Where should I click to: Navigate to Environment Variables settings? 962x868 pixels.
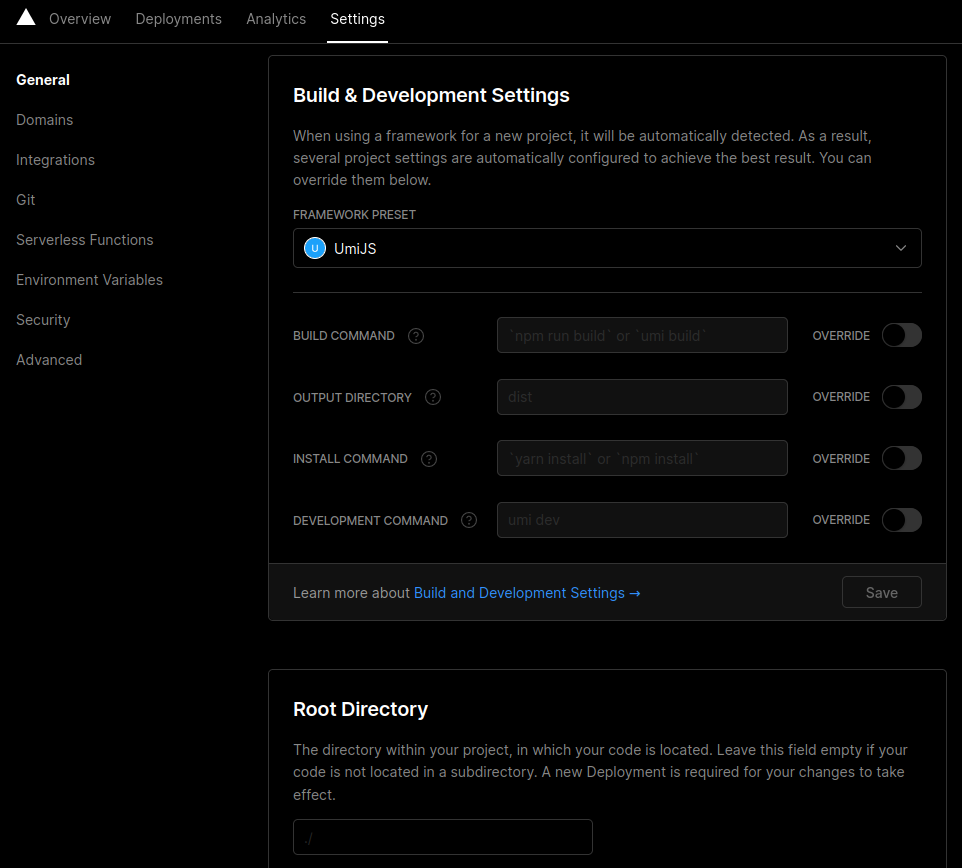[x=89, y=280]
